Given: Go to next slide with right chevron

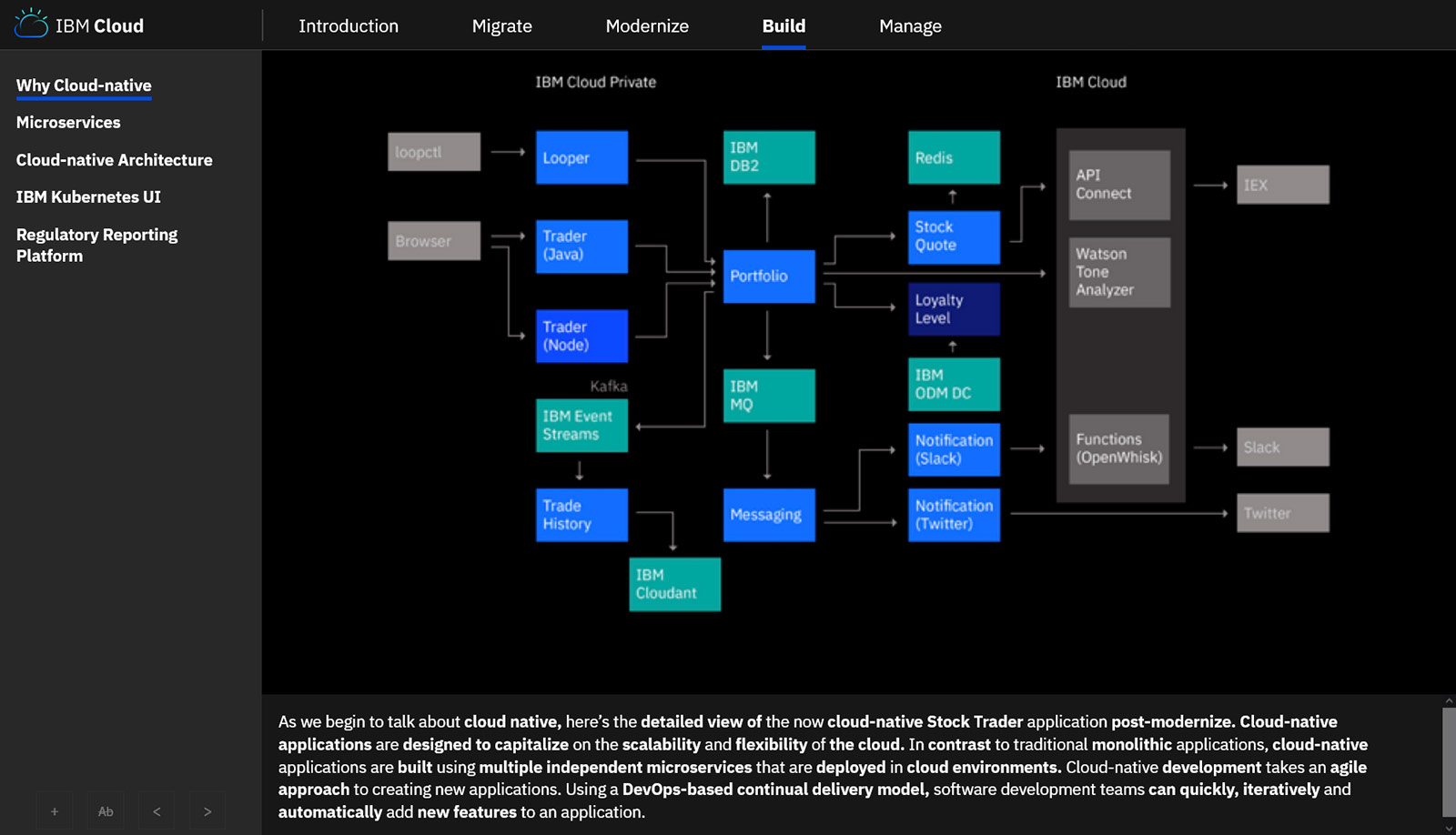Looking at the screenshot, I should 207,810.
